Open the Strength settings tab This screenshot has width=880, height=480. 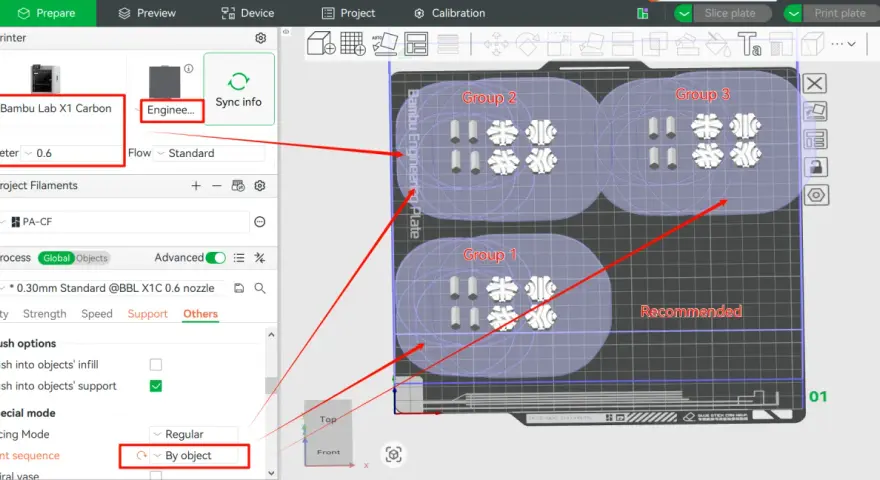tap(44, 314)
